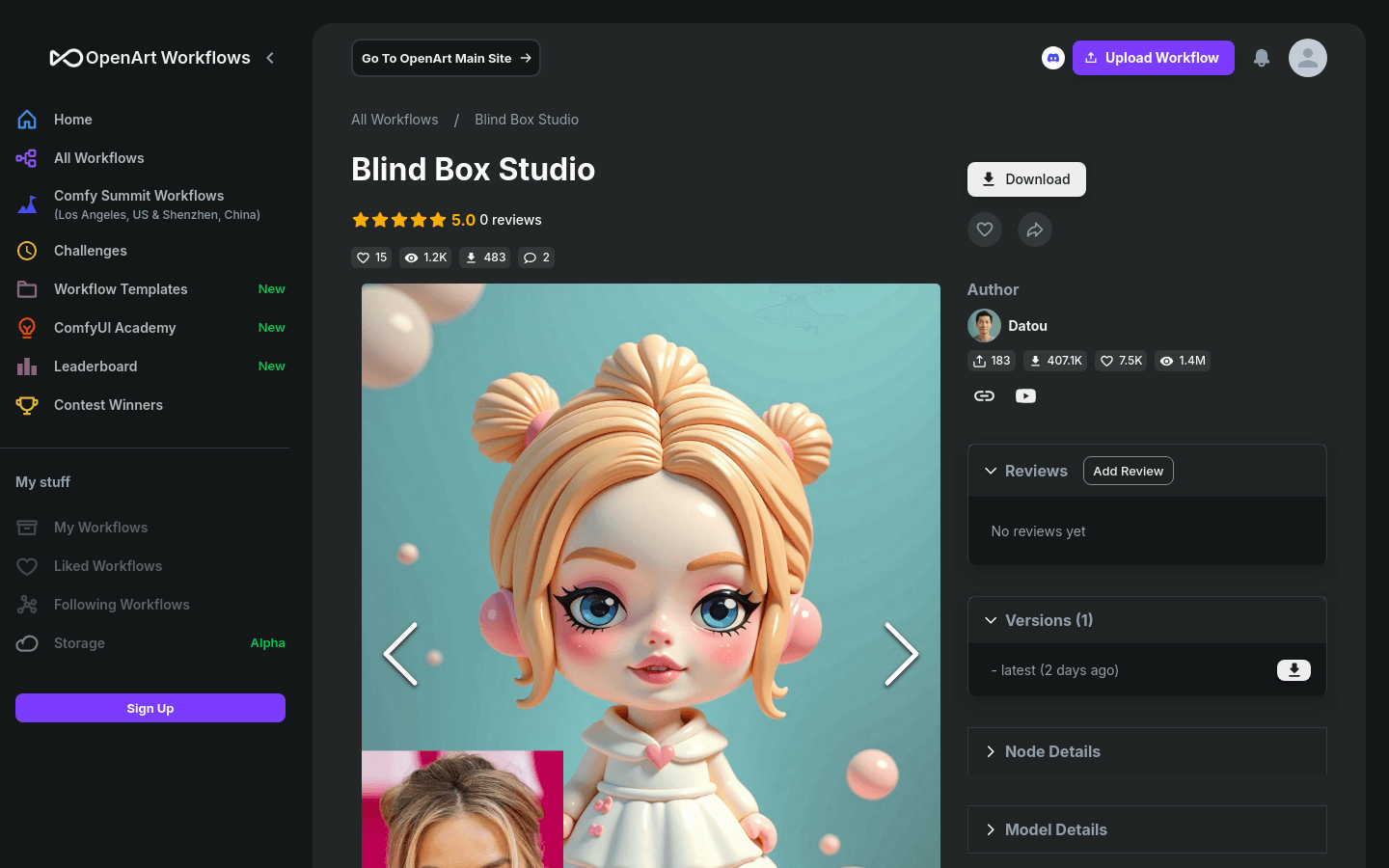The image size is (1389, 868).
Task: Open Contest Winners page
Action: 108,405
